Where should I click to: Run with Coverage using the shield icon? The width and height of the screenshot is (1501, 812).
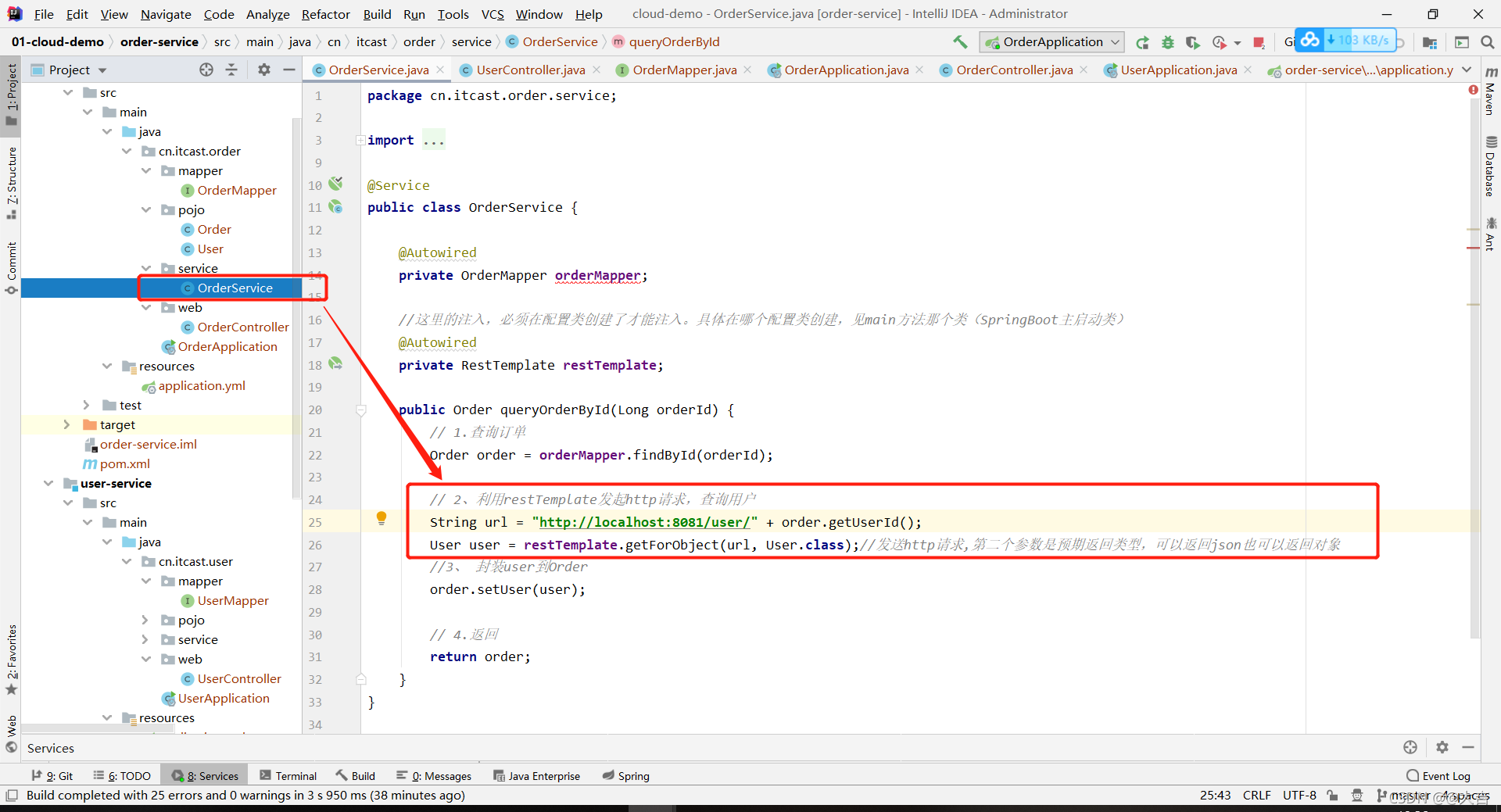1192,42
